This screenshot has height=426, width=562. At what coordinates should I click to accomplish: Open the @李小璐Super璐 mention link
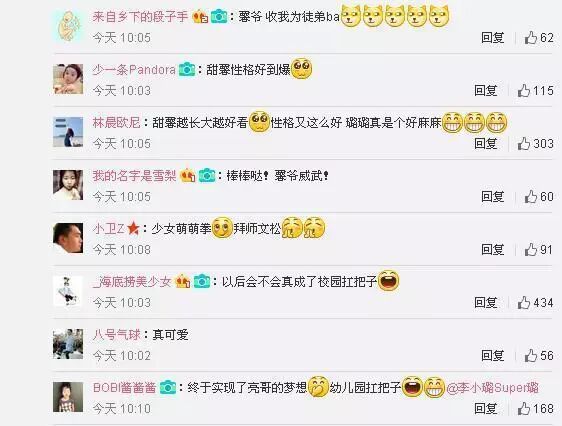pyautogui.click(x=492, y=388)
